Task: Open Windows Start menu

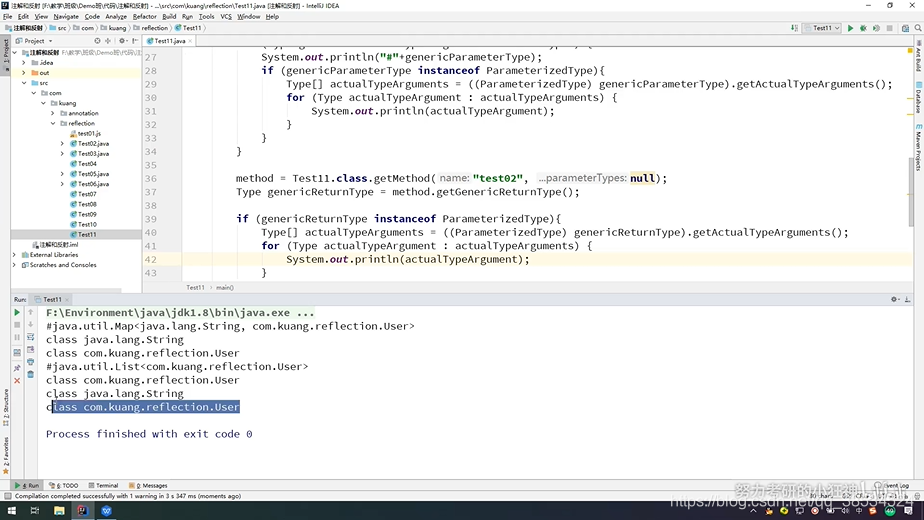Action: 11,511
